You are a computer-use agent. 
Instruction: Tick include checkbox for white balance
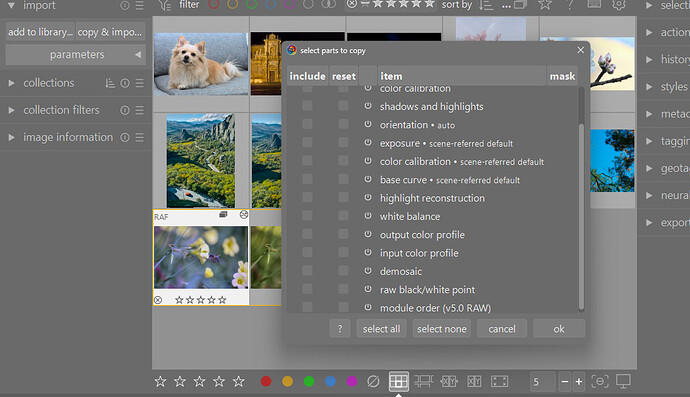(x=308, y=216)
